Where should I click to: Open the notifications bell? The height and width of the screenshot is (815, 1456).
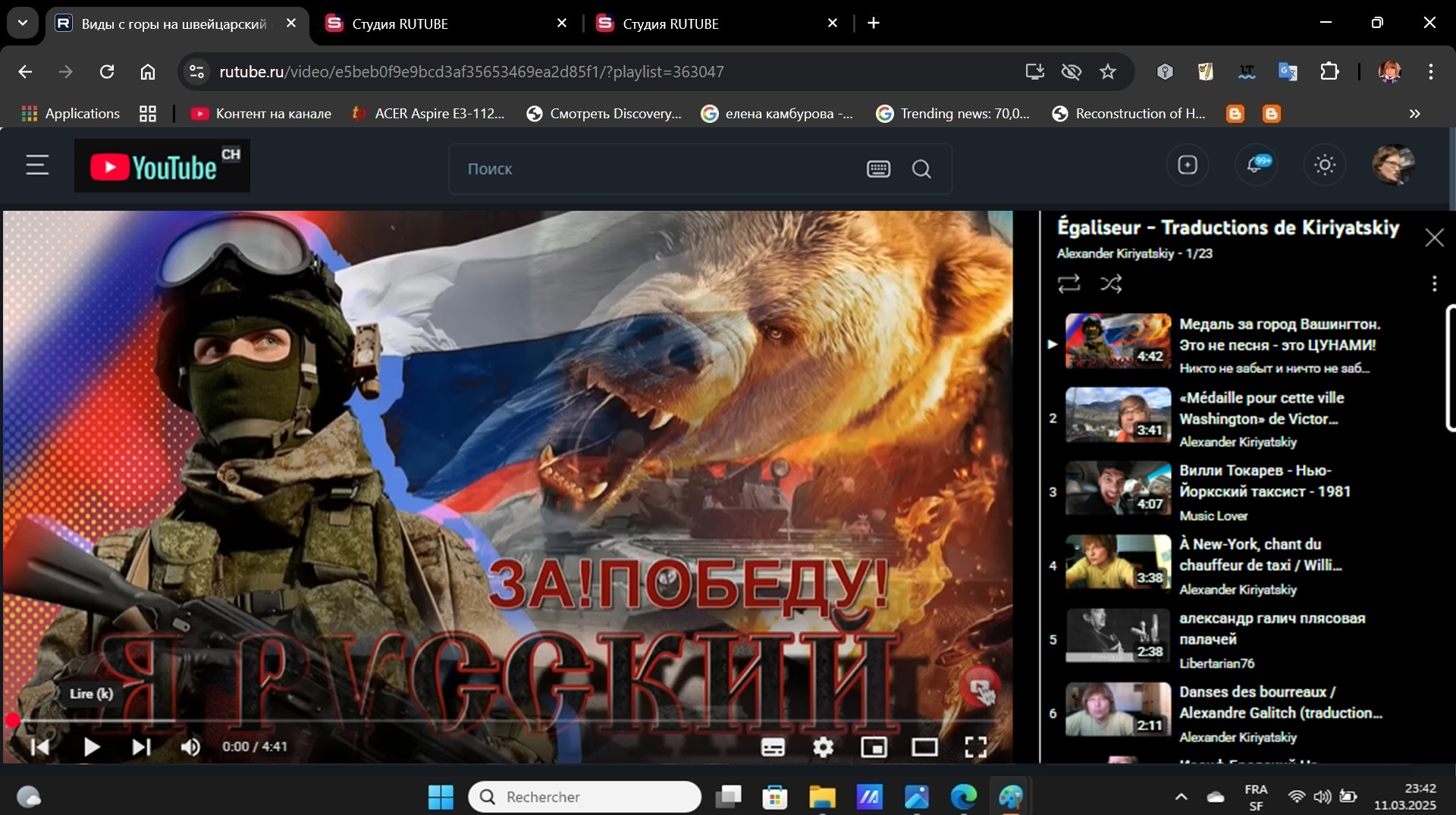click(1256, 165)
